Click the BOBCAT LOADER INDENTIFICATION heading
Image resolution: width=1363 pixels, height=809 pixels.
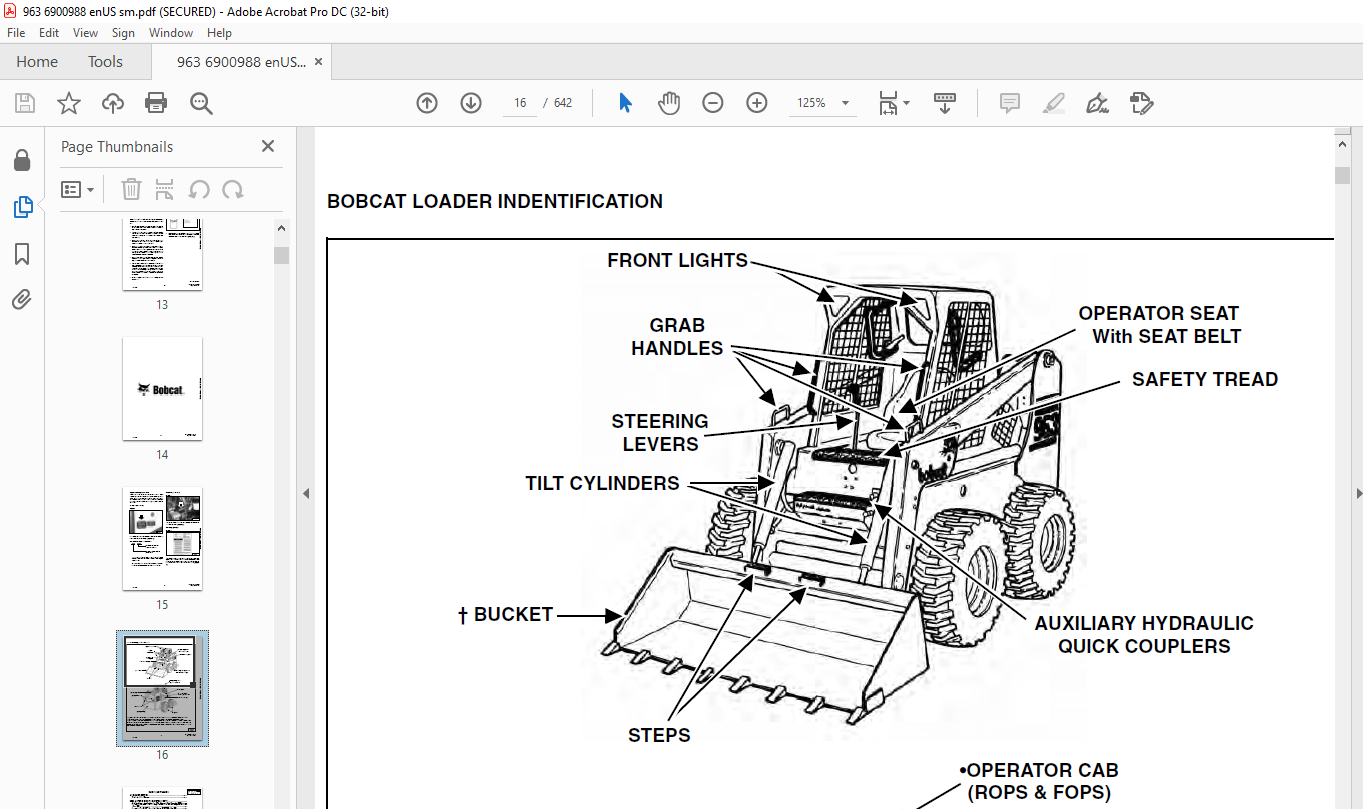[495, 201]
